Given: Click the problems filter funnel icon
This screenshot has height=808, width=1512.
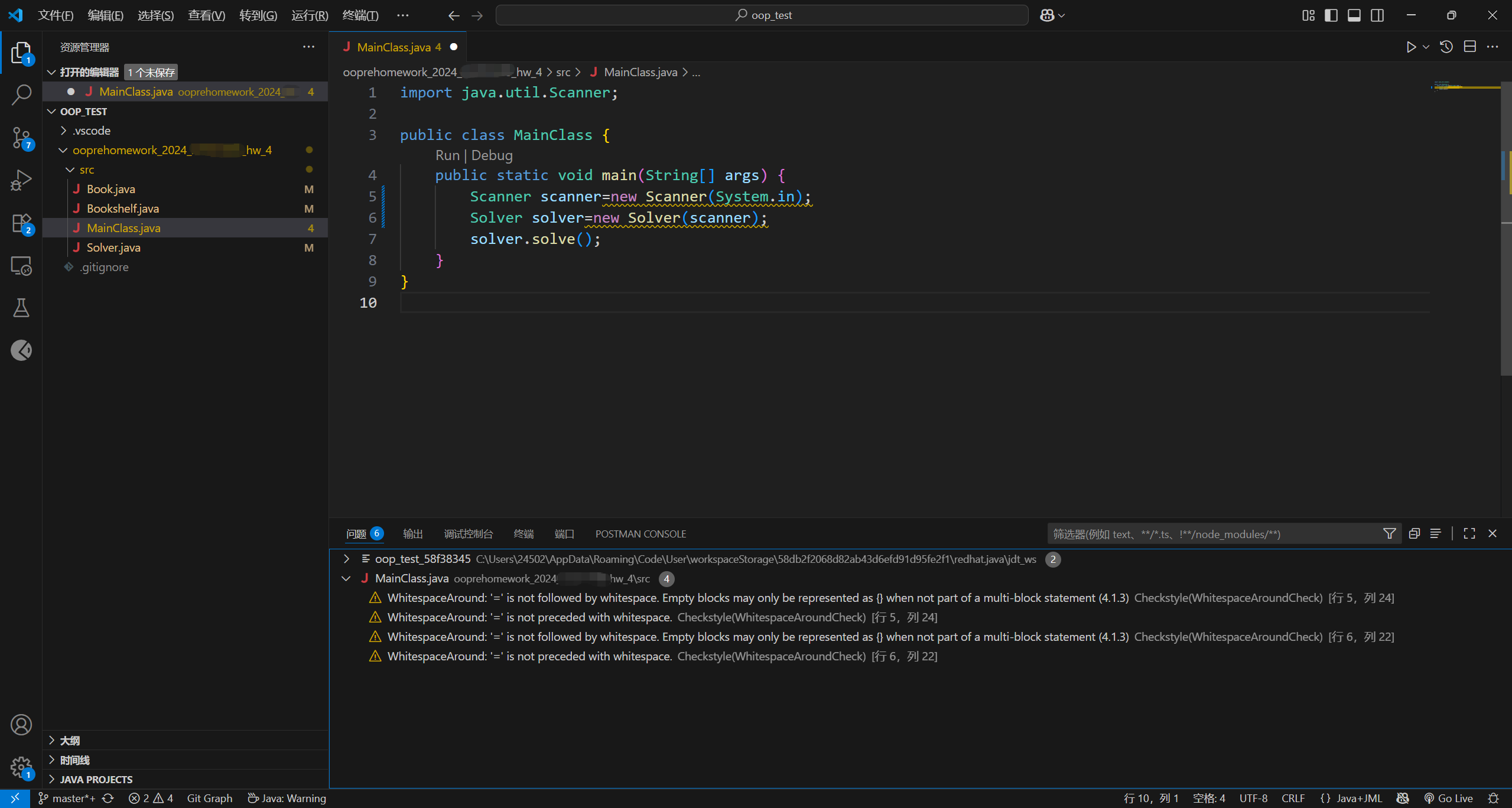Looking at the screenshot, I should click(1389, 534).
